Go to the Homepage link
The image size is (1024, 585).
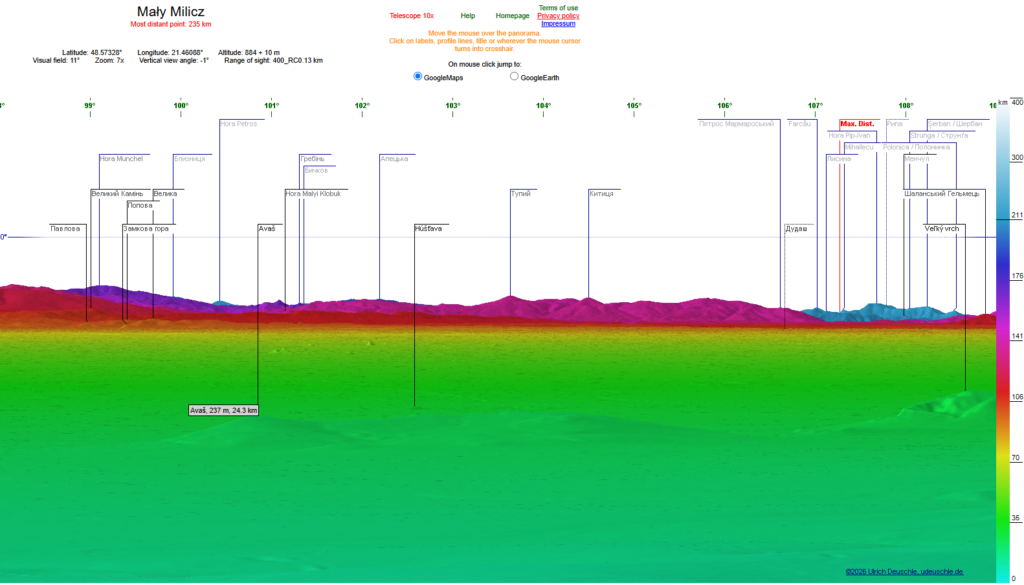(x=512, y=16)
